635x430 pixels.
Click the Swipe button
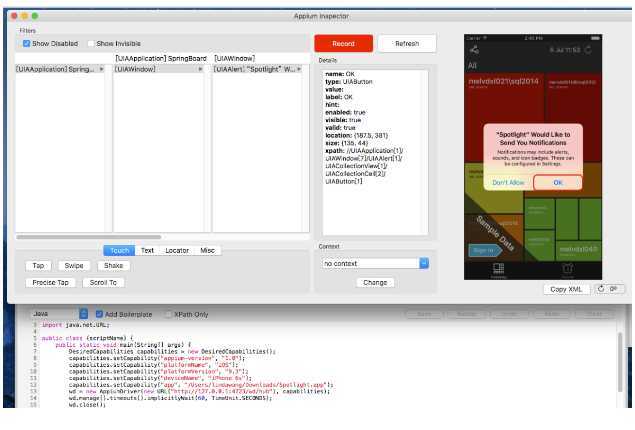[x=74, y=266]
